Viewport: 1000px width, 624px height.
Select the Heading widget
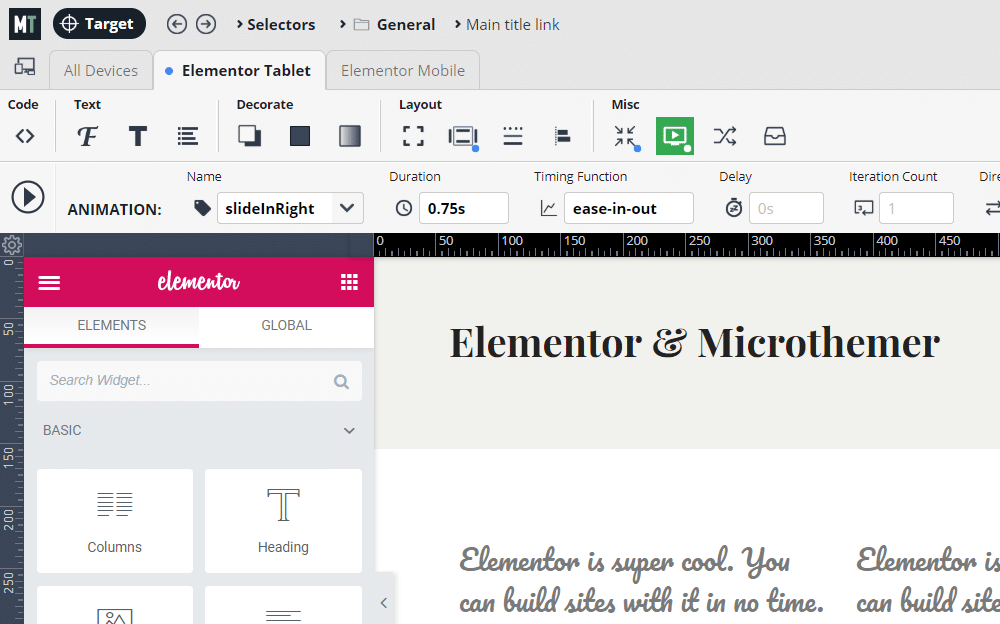click(x=283, y=521)
